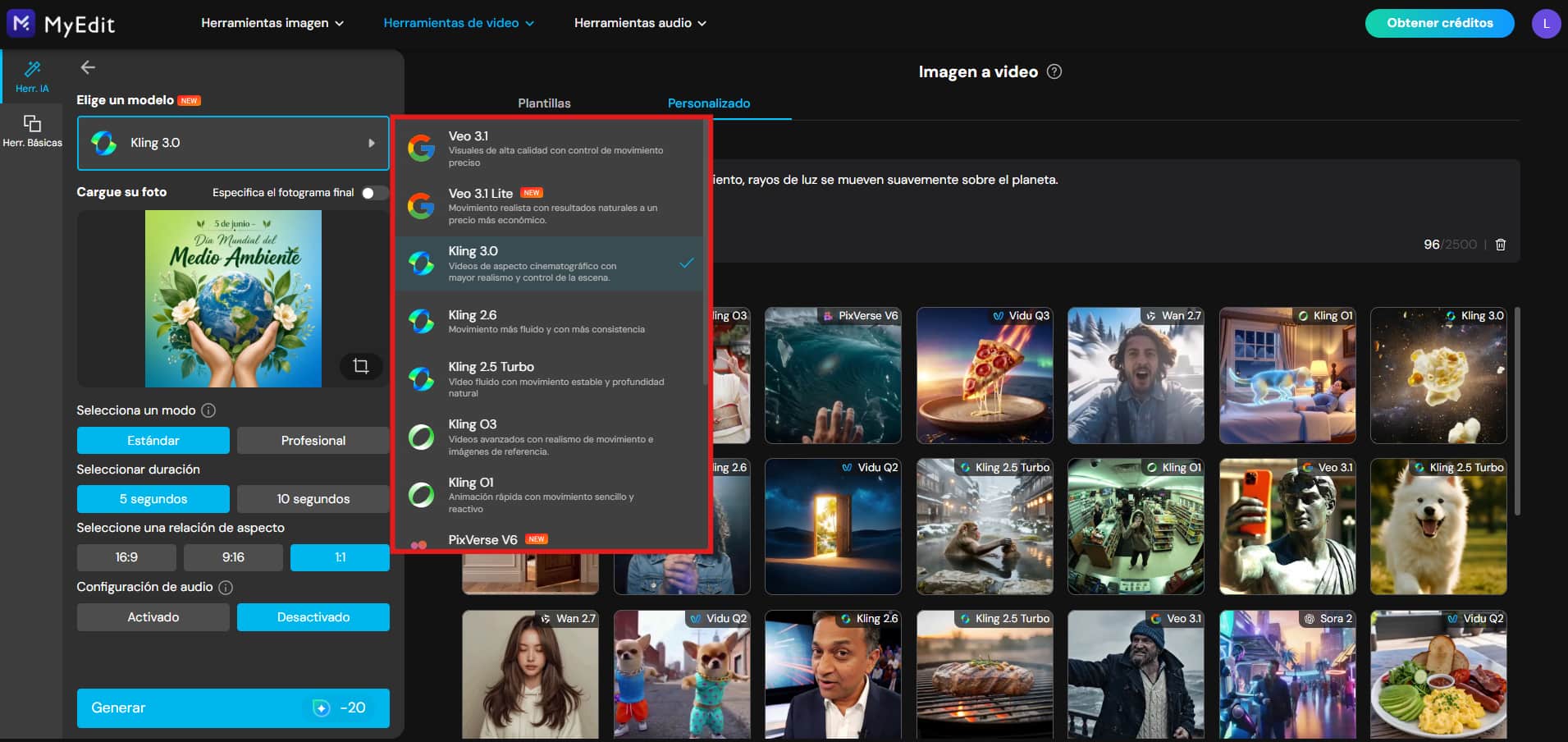Expand Herramientas audio menu

pos(640,23)
